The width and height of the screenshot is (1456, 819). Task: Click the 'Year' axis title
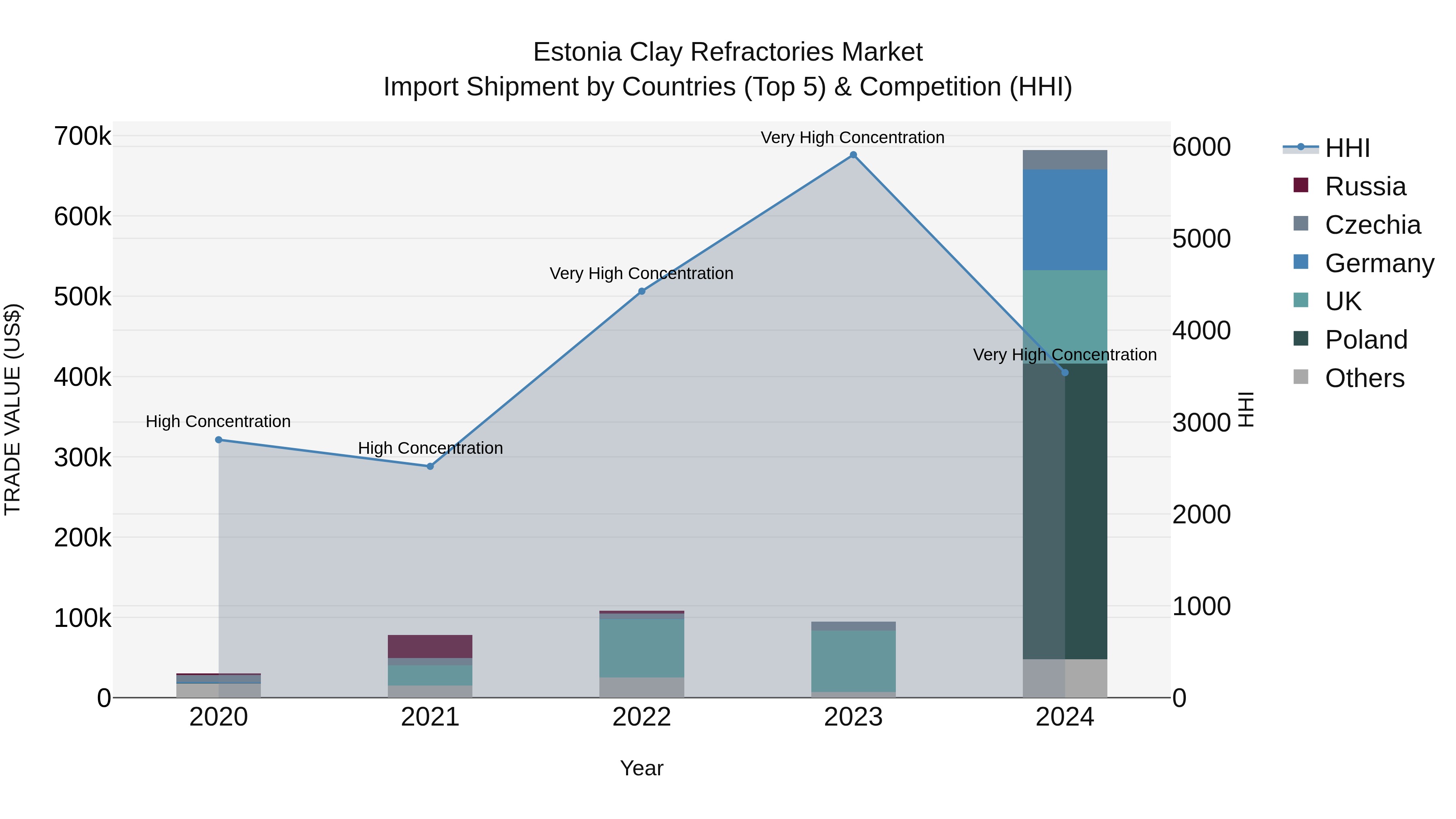[641, 769]
